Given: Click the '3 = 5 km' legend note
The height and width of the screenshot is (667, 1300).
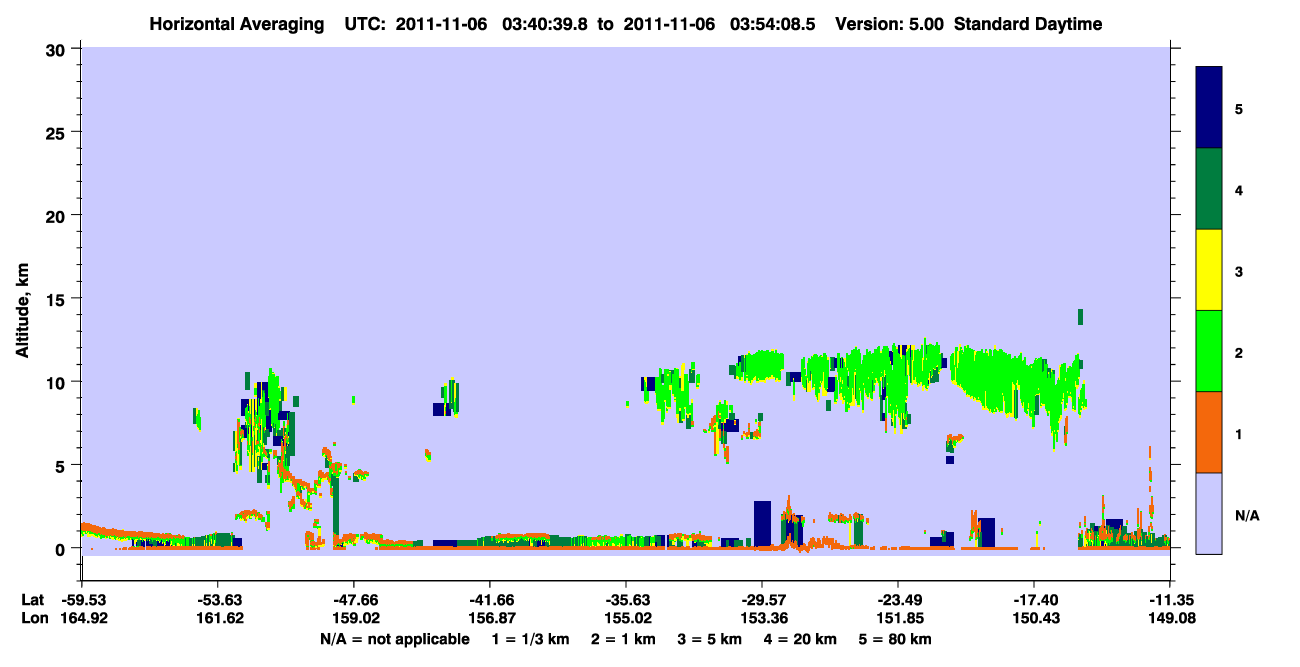Looking at the screenshot, I should pyautogui.click(x=709, y=639).
